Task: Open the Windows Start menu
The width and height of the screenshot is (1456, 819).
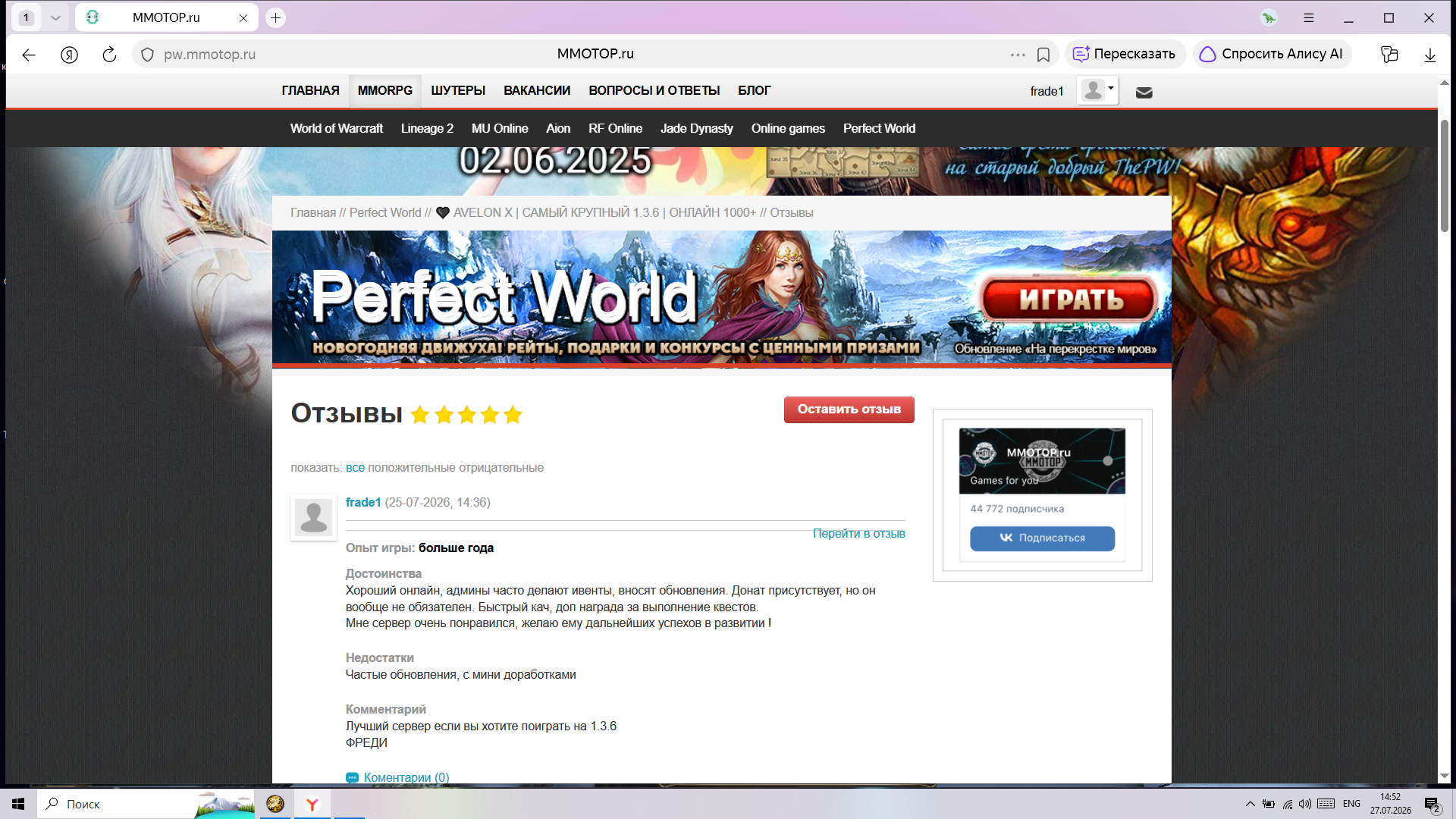Action: click(x=18, y=804)
